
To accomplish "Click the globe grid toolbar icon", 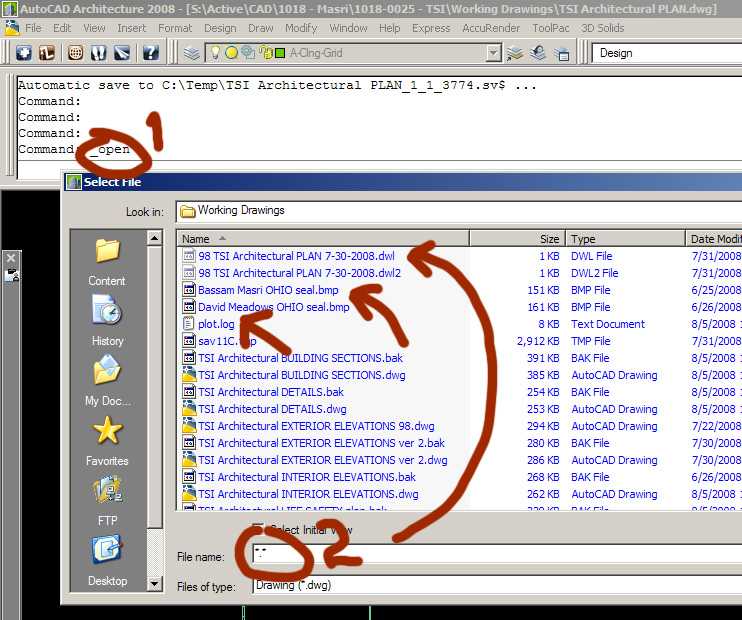I will click(x=75, y=53).
